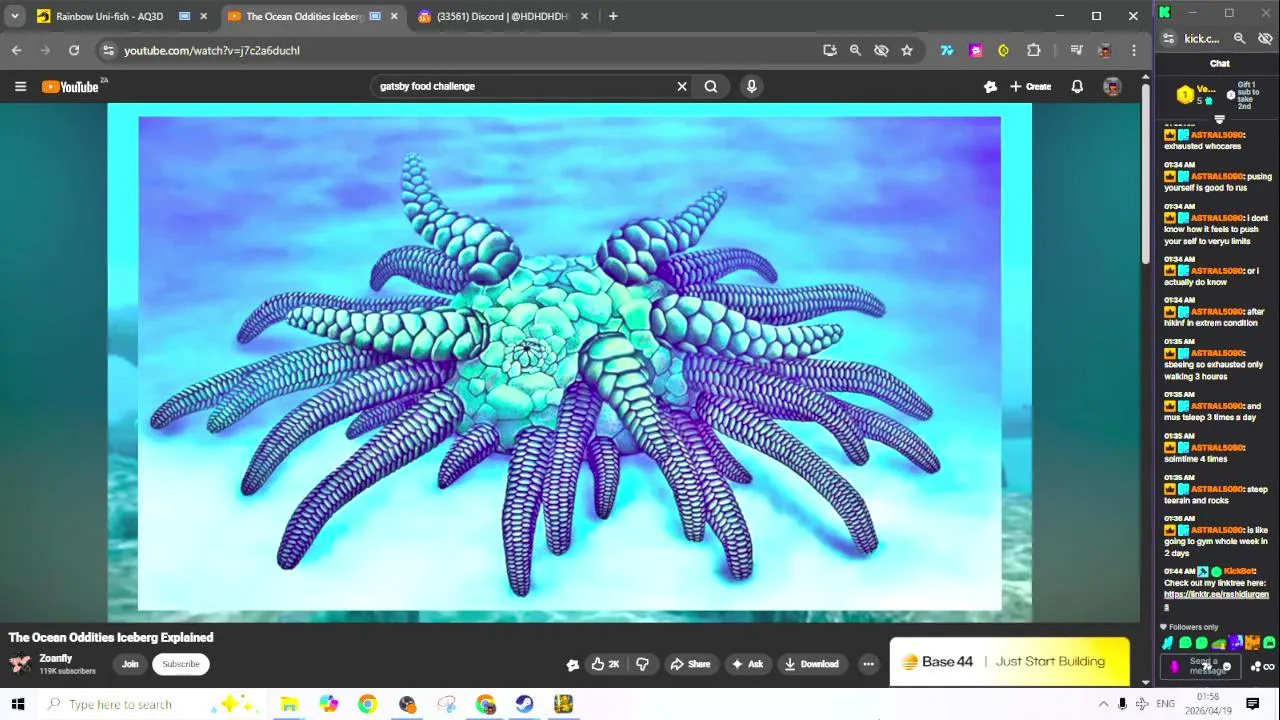Open the YouTube guide hamburger menu
The height and width of the screenshot is (720, 1280).
(x=20, y=86)
